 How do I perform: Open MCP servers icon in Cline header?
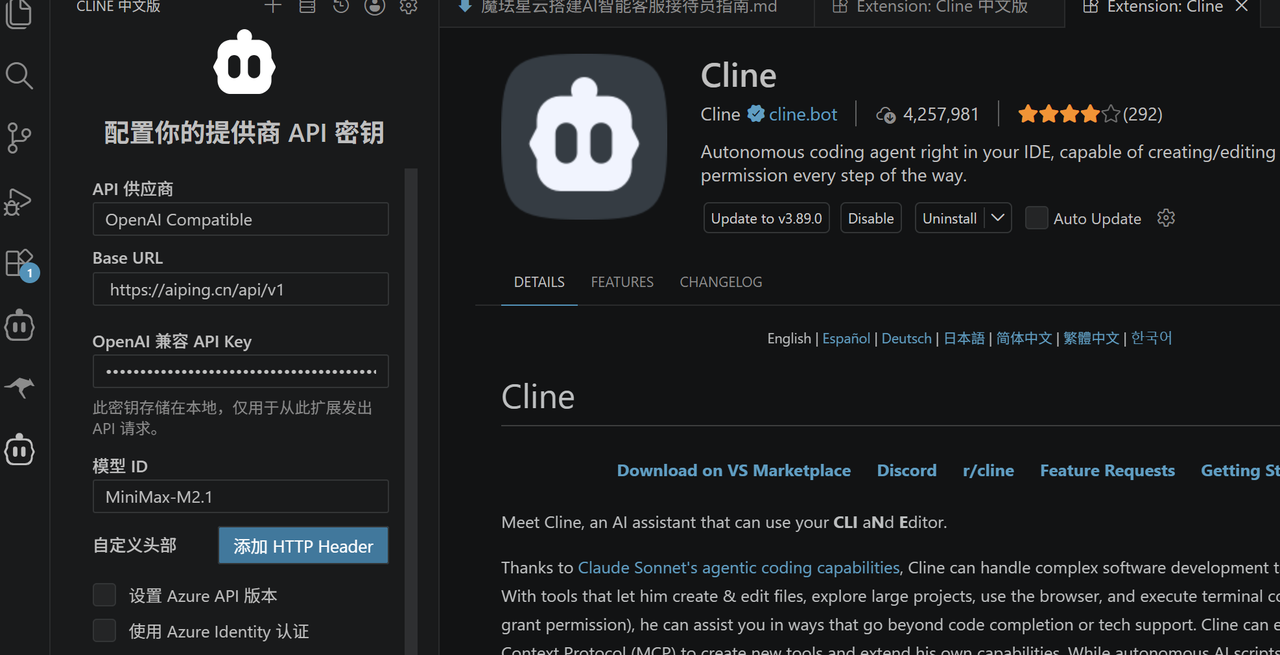(307, 7)
